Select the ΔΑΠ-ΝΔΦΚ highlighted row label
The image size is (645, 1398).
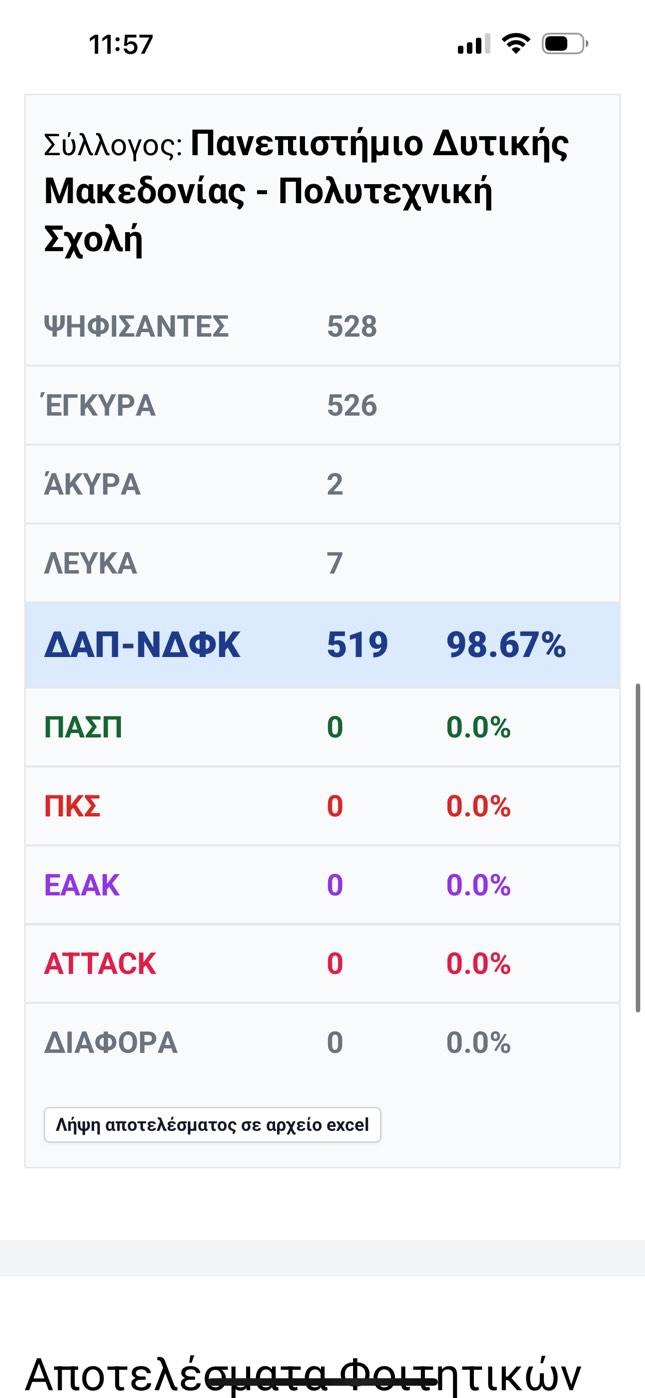(x=142, y=645)
